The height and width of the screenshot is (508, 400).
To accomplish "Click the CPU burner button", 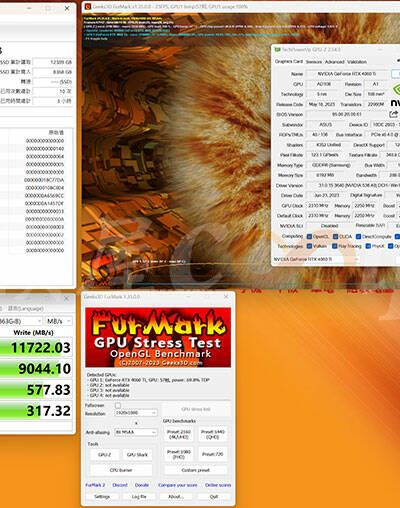I will tap(121, 470).
